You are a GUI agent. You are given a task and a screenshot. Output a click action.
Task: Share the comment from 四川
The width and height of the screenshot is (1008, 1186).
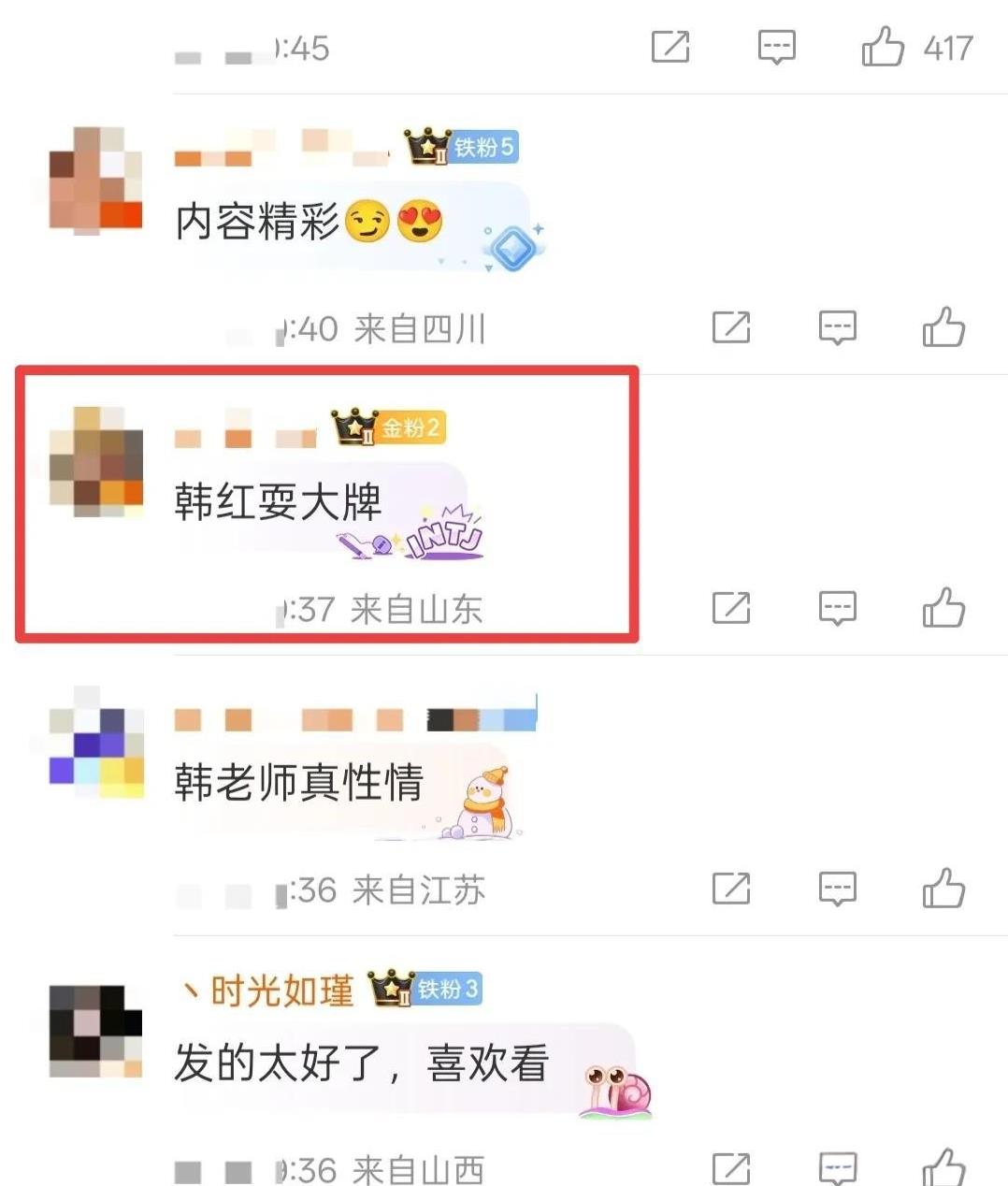coord(731,327)
